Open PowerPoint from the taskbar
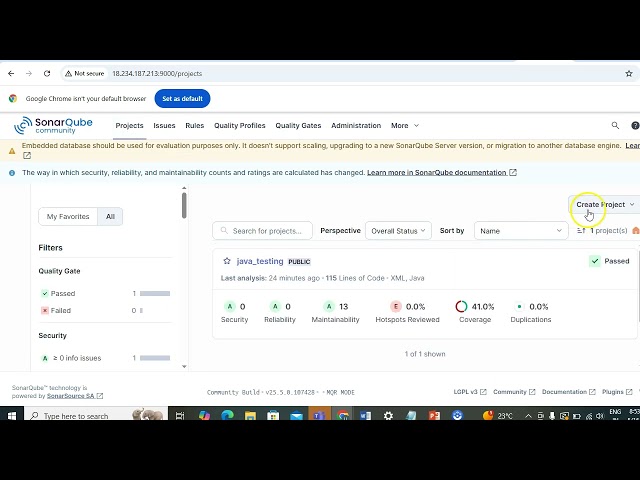 tap(434, 416)
